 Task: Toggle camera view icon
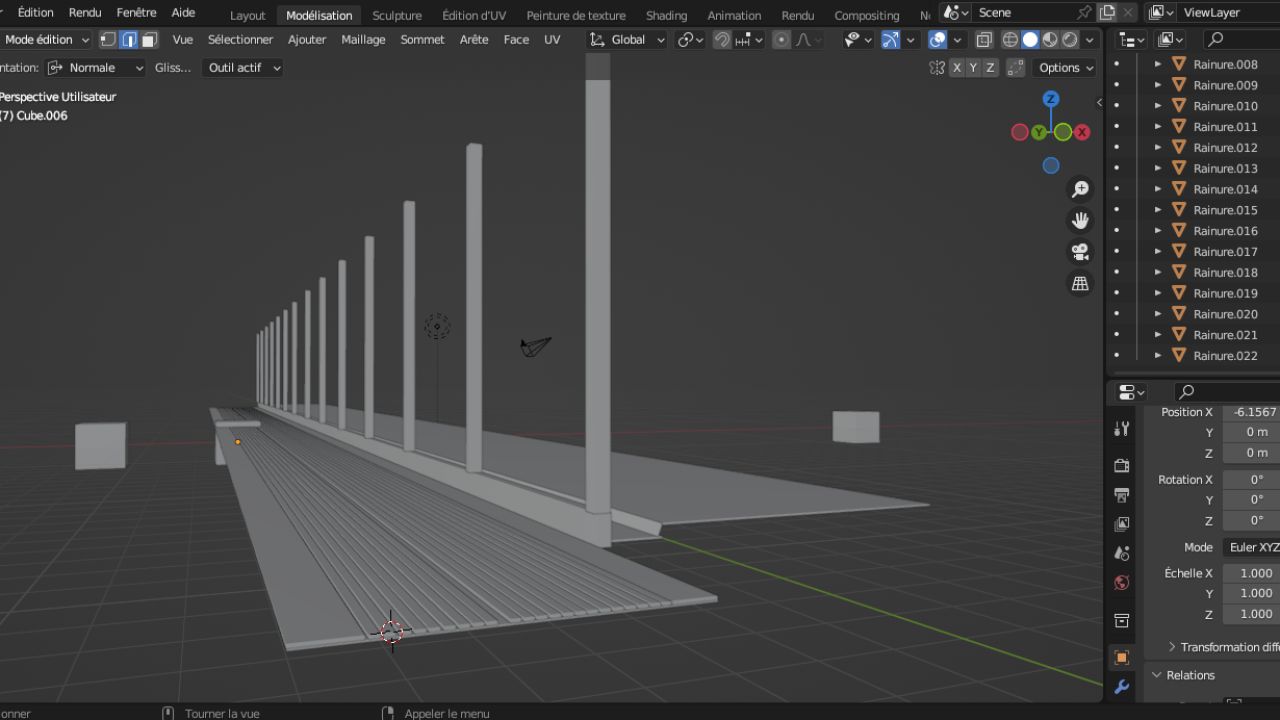[x=1080, y=252]
